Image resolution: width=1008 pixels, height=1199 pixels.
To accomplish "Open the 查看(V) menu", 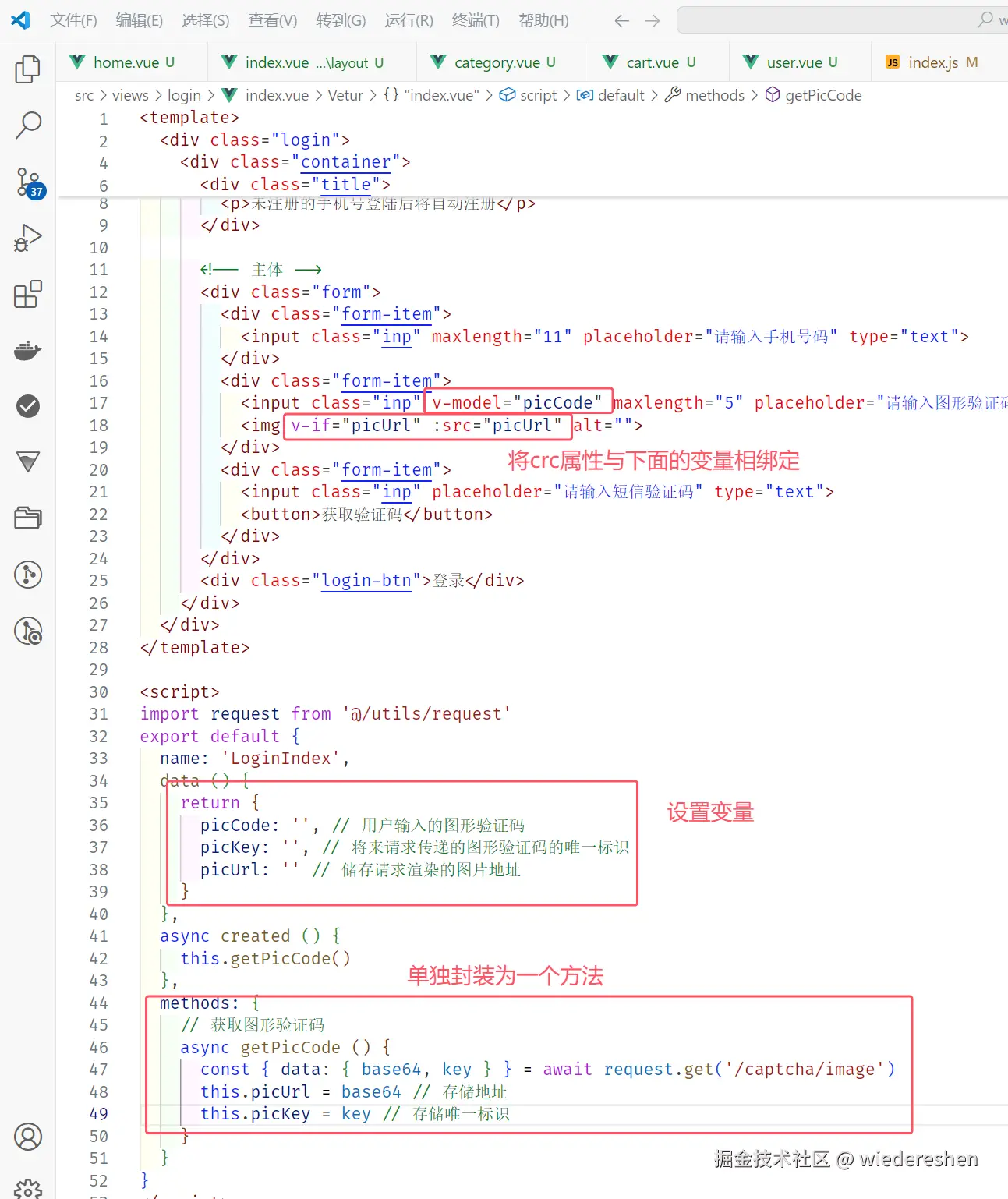I will (x=273, y=20).
